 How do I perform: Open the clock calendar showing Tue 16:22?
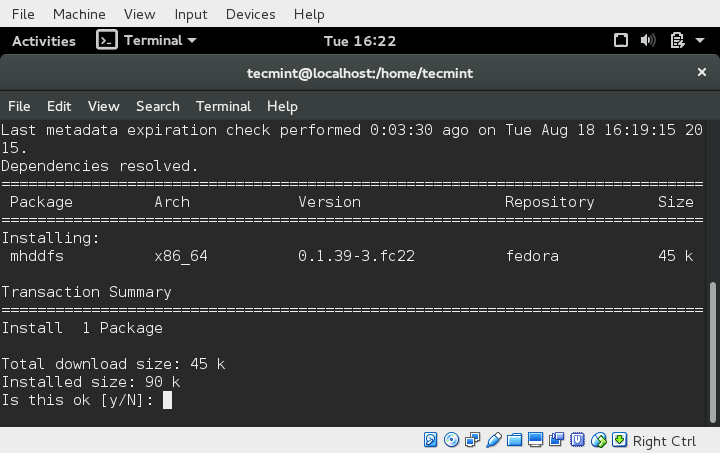point(360,41)
